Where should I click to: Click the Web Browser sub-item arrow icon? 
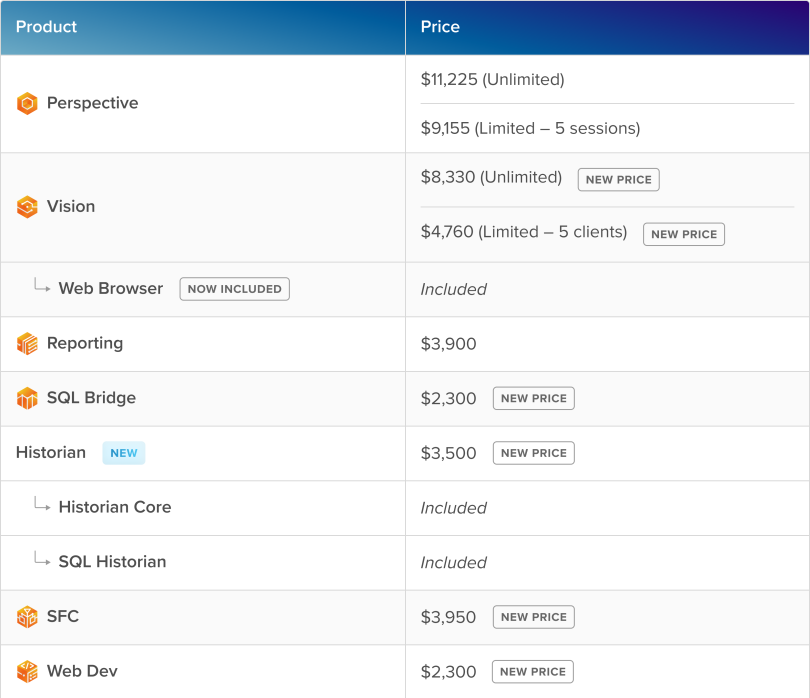click(x=42, y=285)
